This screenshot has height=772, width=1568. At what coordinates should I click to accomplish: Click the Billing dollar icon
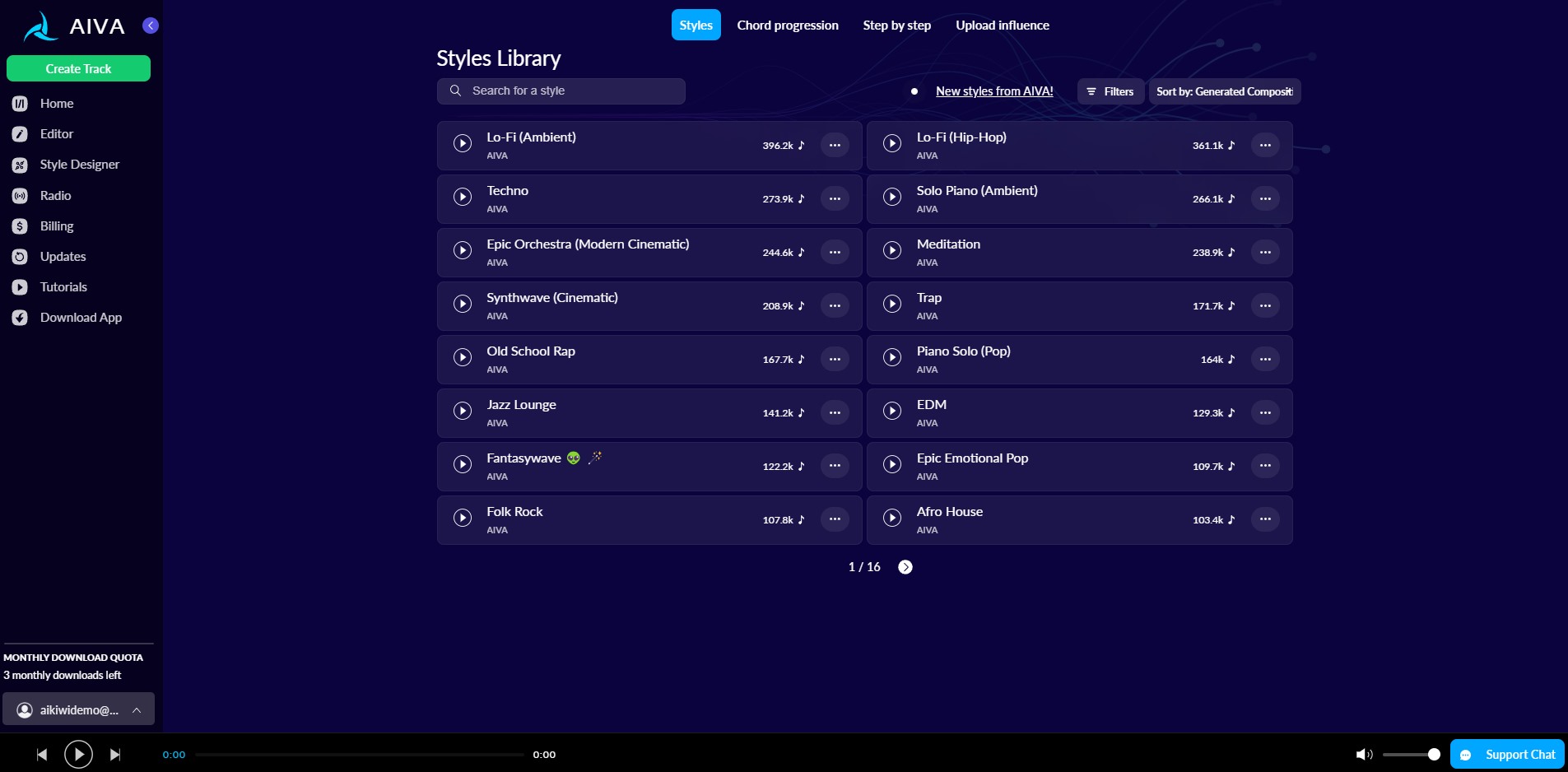[20, 226]
